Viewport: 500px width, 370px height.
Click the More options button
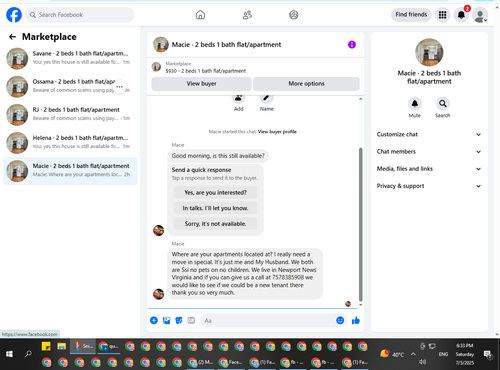306,84
